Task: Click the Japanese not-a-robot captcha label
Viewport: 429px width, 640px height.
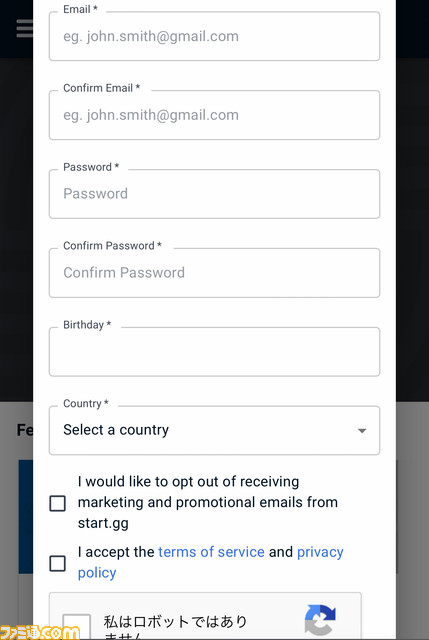Action: point(176,626)
